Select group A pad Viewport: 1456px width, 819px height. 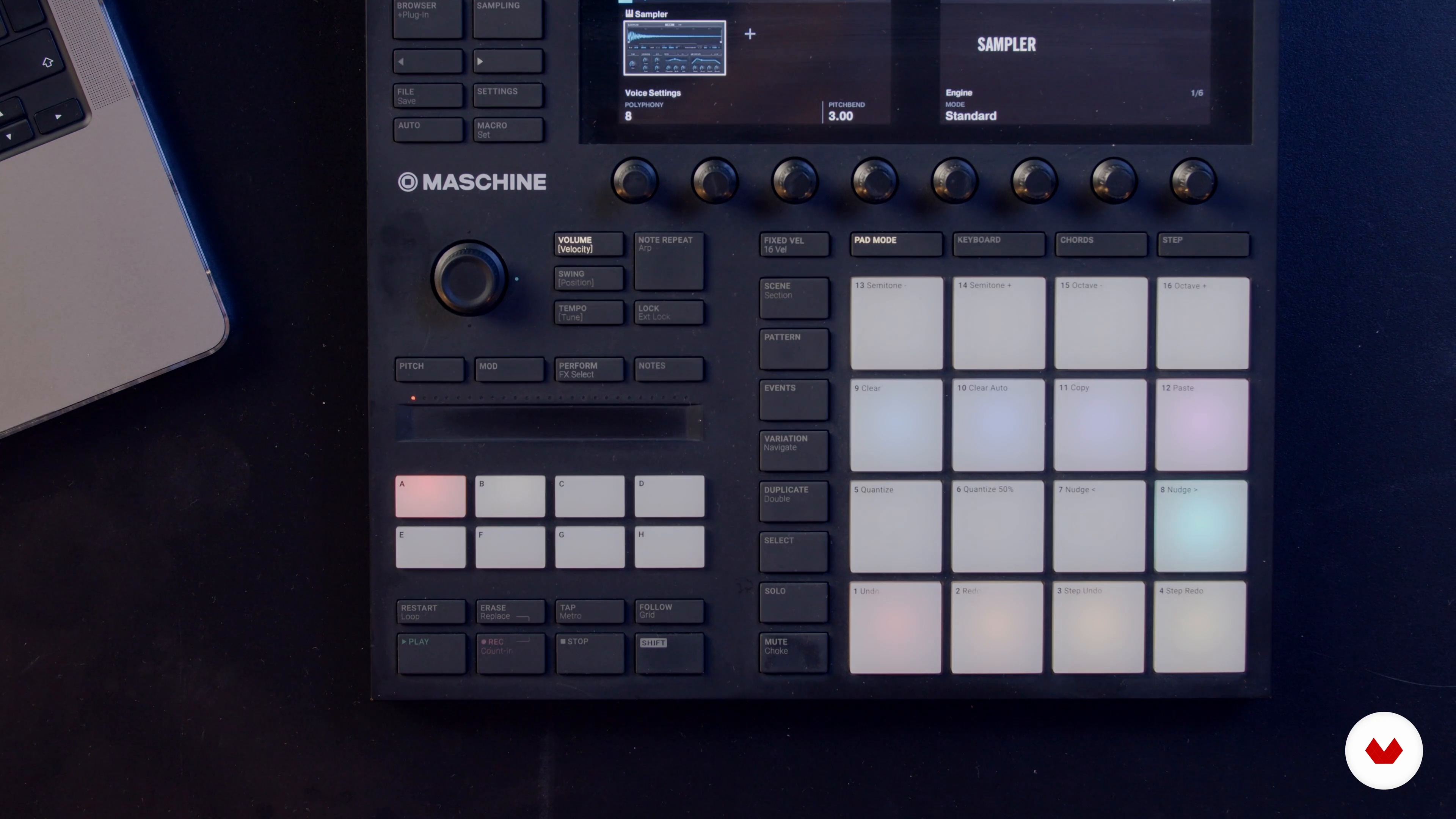click(431, 496)
